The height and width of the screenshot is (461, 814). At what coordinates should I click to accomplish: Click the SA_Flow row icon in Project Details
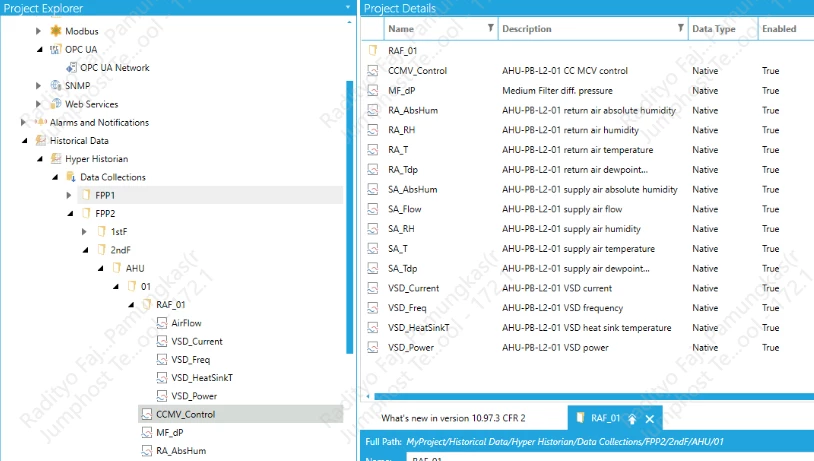click(x=373, y=209)
